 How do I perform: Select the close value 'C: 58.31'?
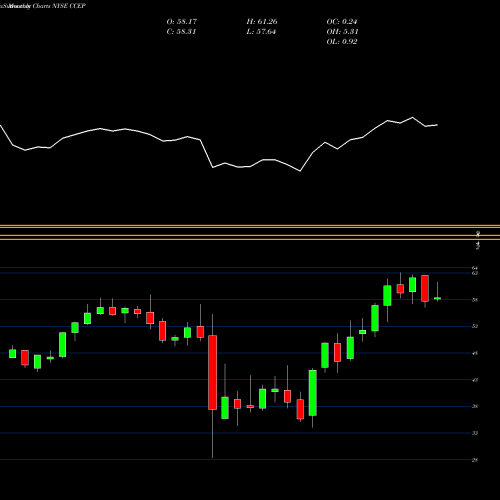181,32
